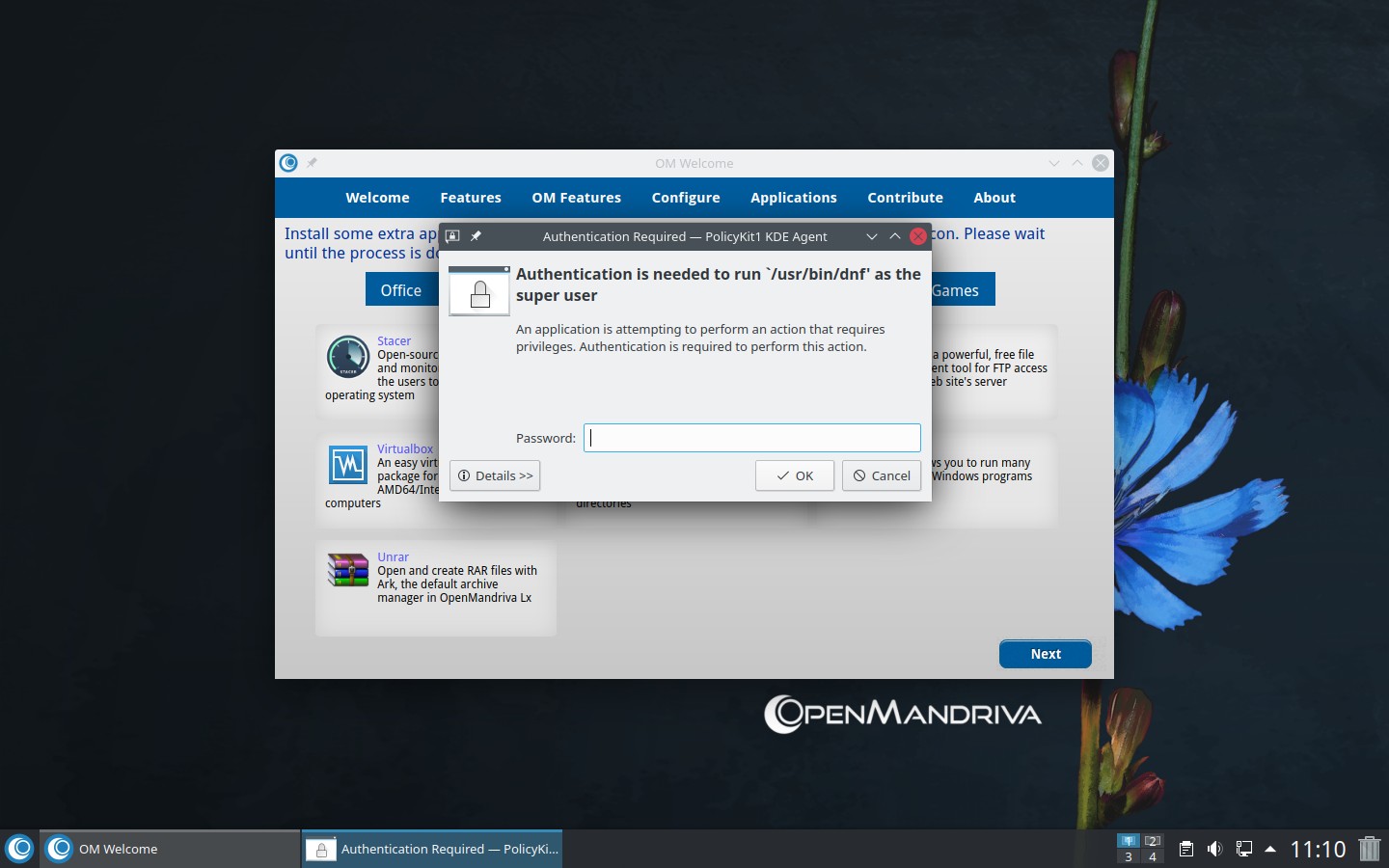Open the OpenMandriva application launcher menu
This screenshot has width=1389, height=868.
[19, 849]
